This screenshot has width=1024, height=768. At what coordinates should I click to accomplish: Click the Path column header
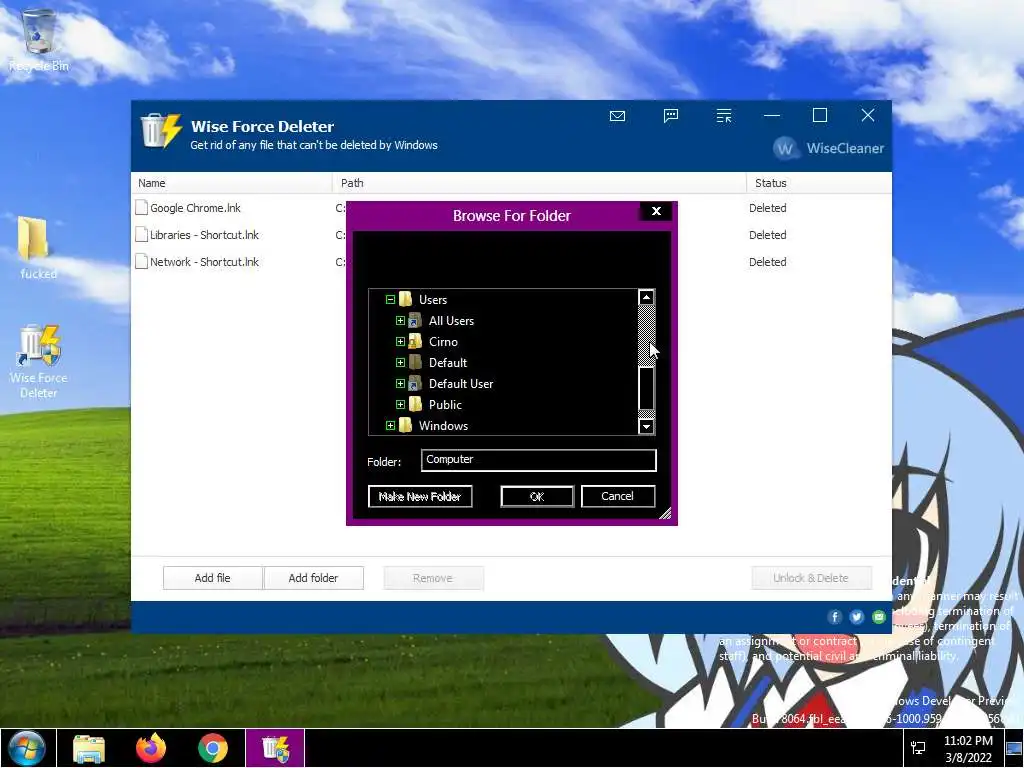click(539, 183)
